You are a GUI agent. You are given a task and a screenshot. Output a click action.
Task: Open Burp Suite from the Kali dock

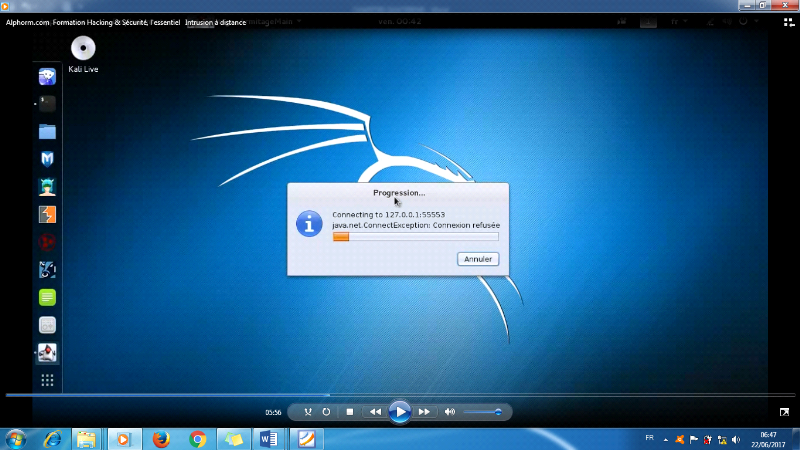point(47,214)
